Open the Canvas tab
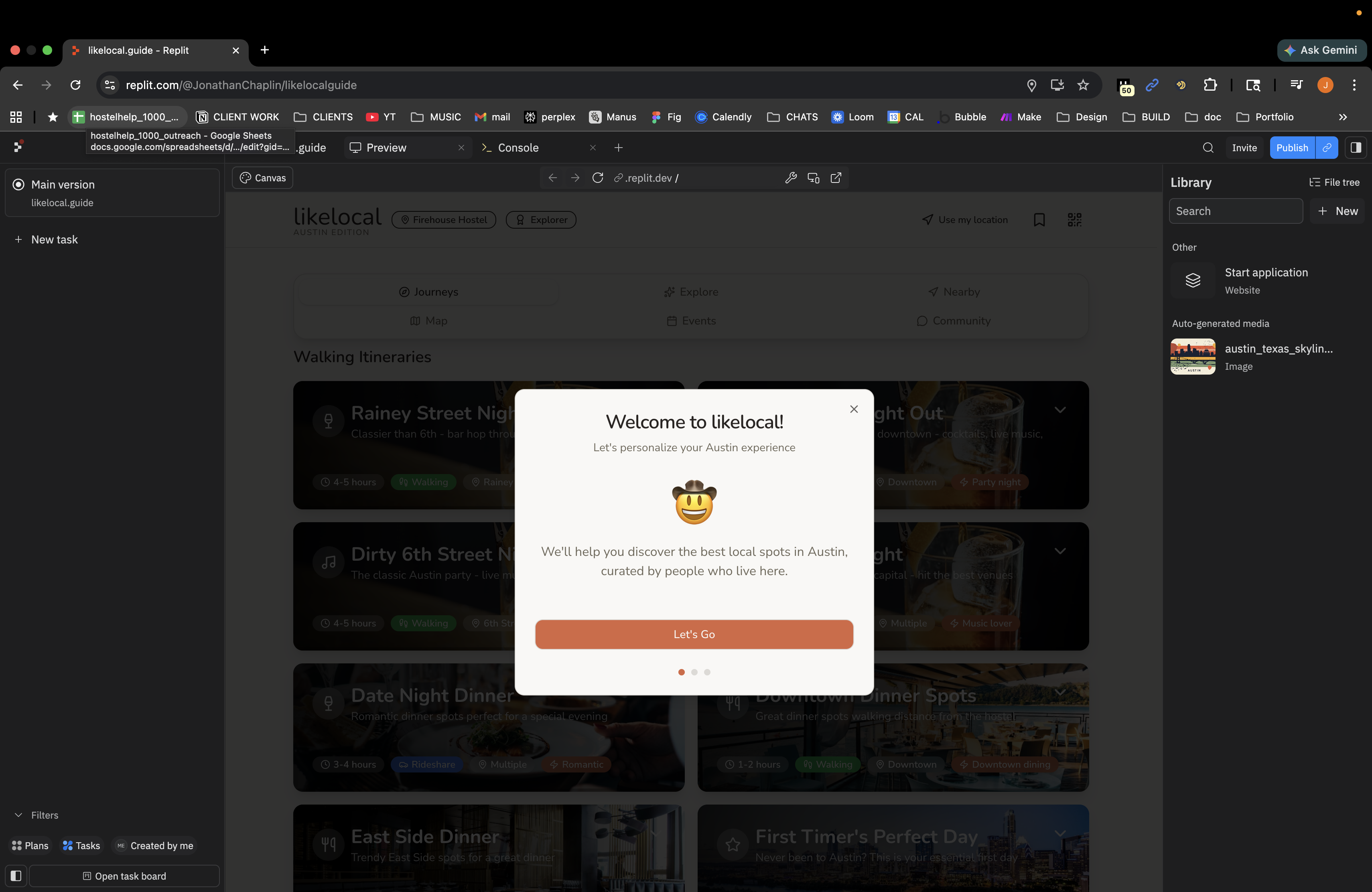This screenshot has width=1372, height=892. 263,178
